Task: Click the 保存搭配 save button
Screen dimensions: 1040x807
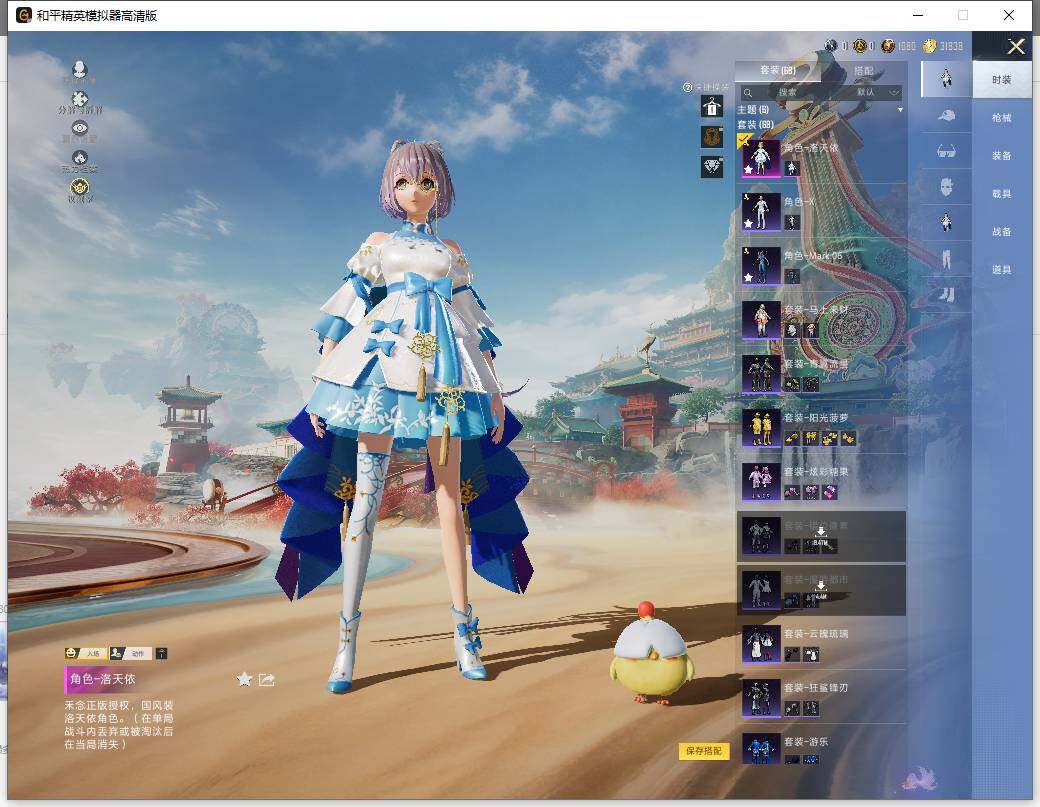Action: click(x=704, y=751)
